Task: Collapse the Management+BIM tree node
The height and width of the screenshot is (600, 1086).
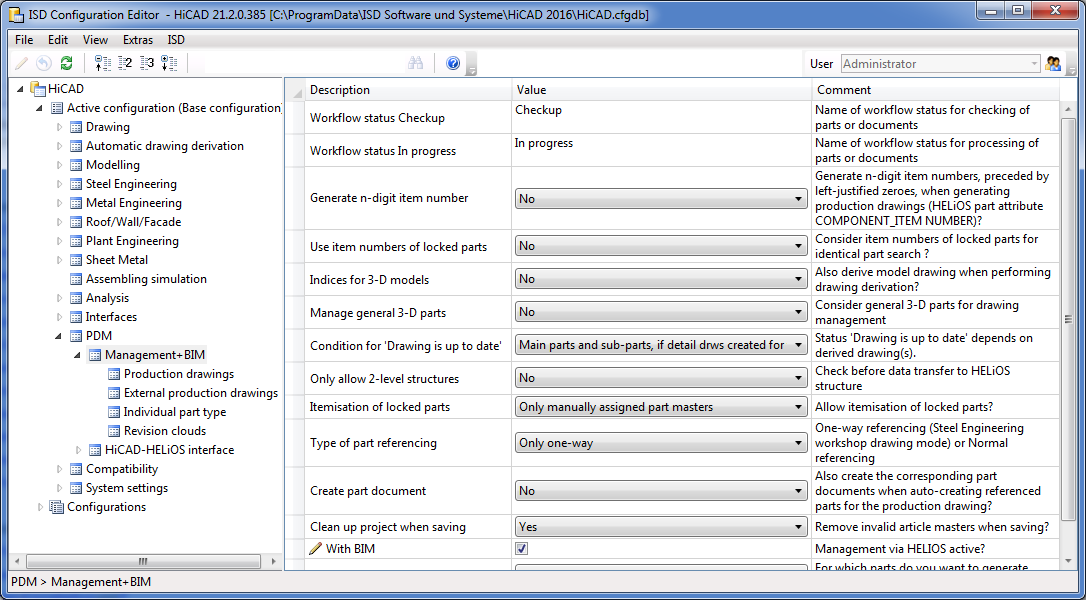Action: click(x=78, y=355)
